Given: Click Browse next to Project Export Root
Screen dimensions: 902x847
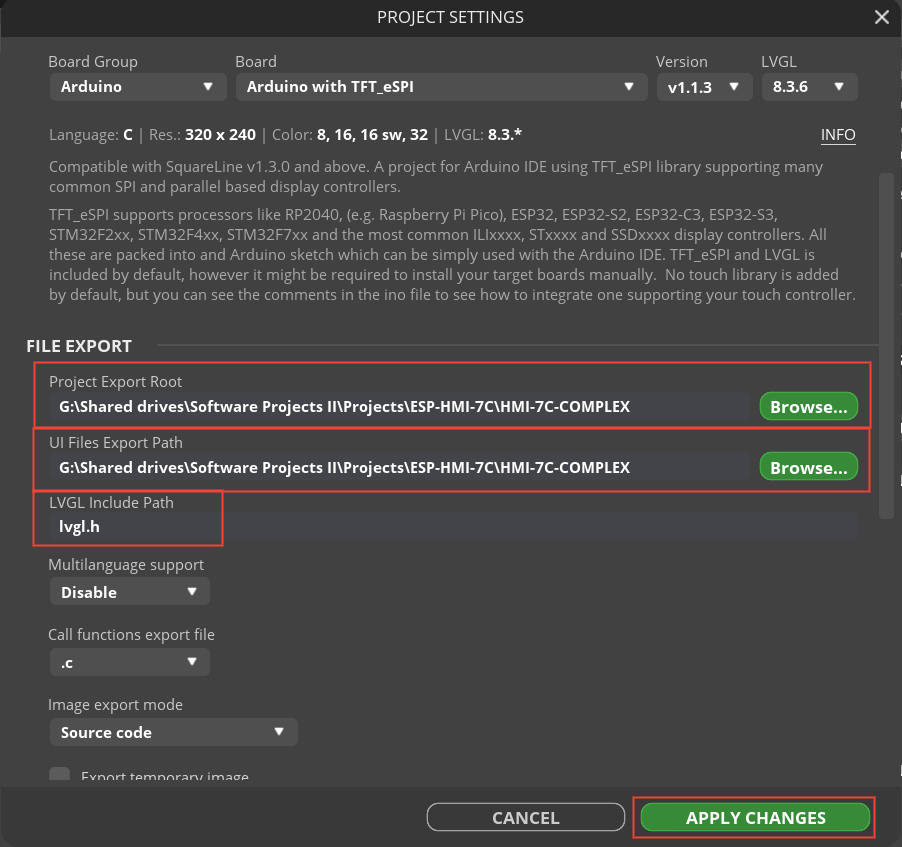Looking at the screenshot, I should pyautogui.click(x=808, y=406).
